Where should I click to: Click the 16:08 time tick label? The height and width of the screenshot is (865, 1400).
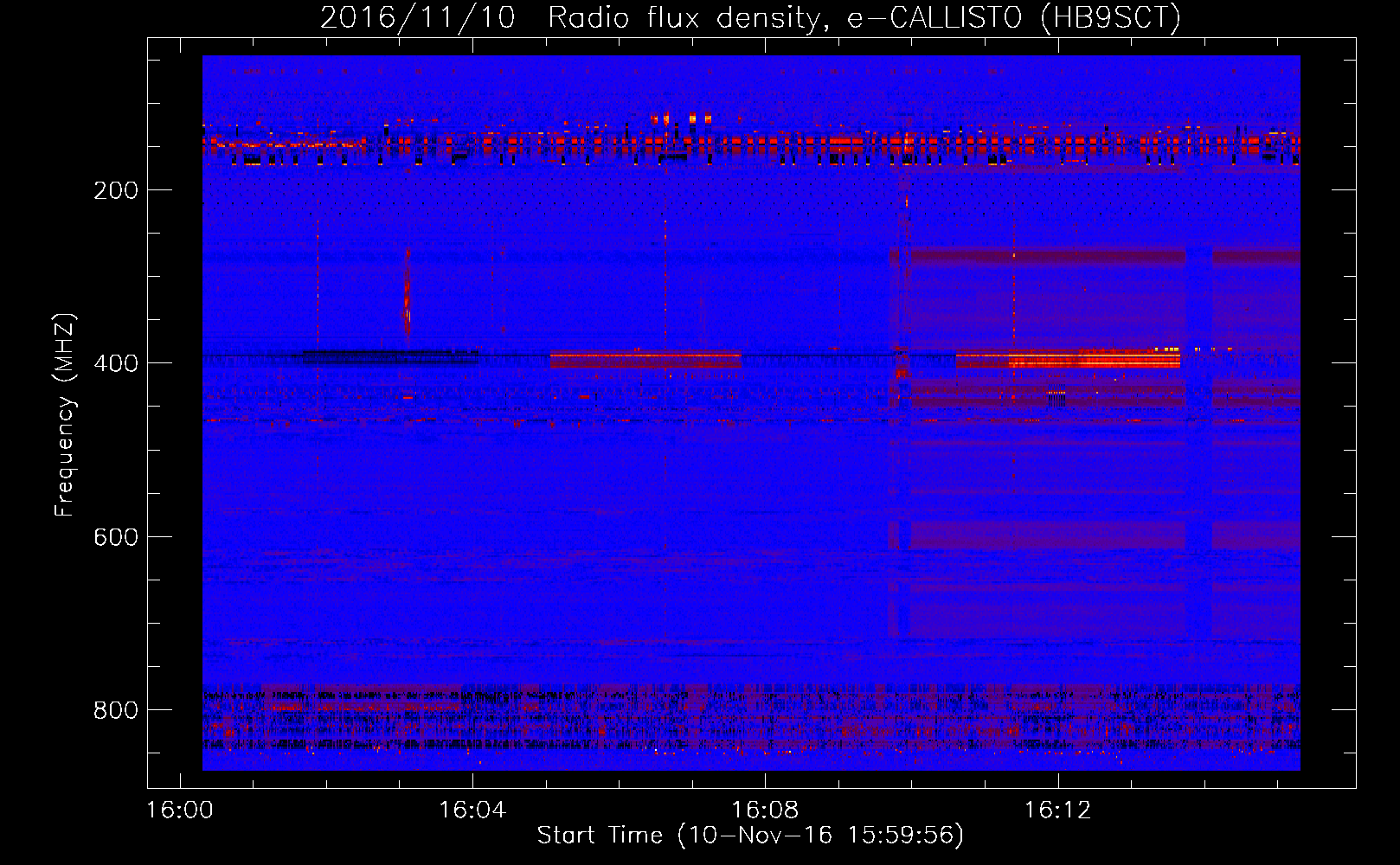pyautogui.click(x=765, y=811)
